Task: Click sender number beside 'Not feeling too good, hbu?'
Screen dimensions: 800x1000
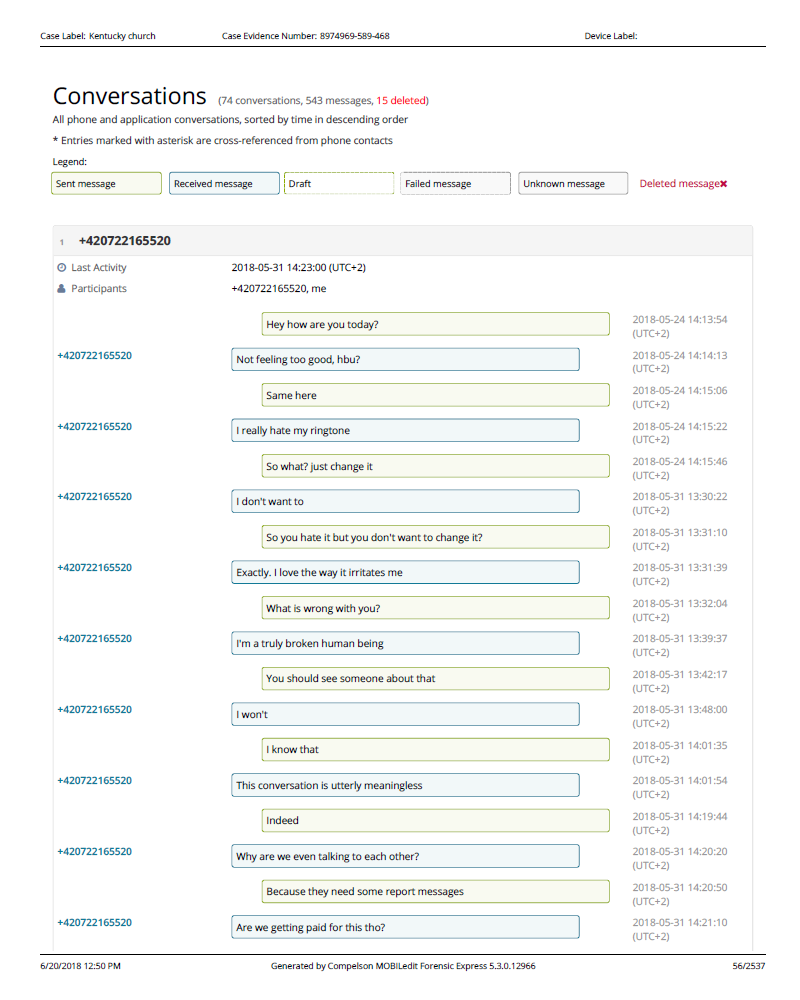Action: pyautogui.click(x=94, y=356)
